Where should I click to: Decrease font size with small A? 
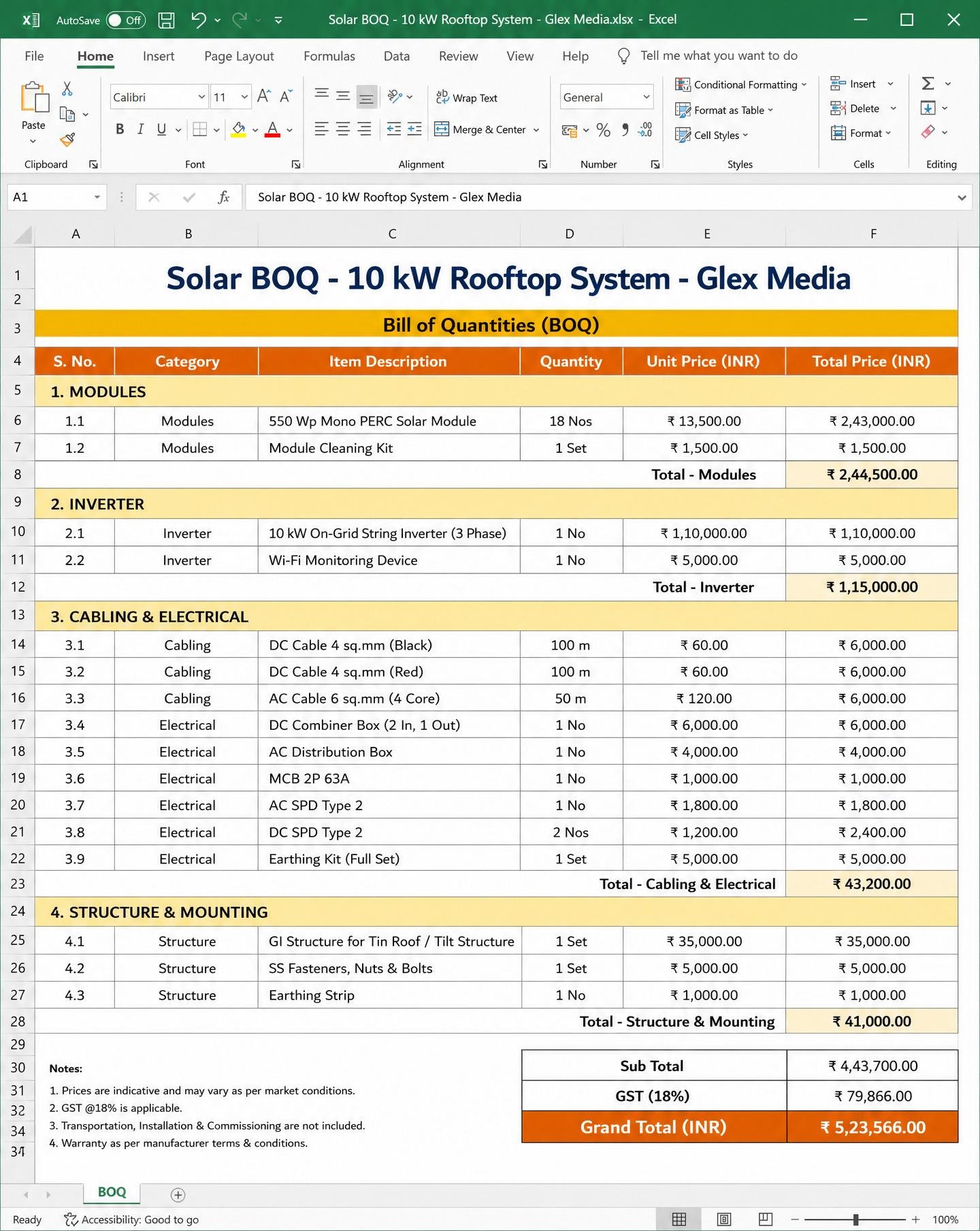(287, 97)
